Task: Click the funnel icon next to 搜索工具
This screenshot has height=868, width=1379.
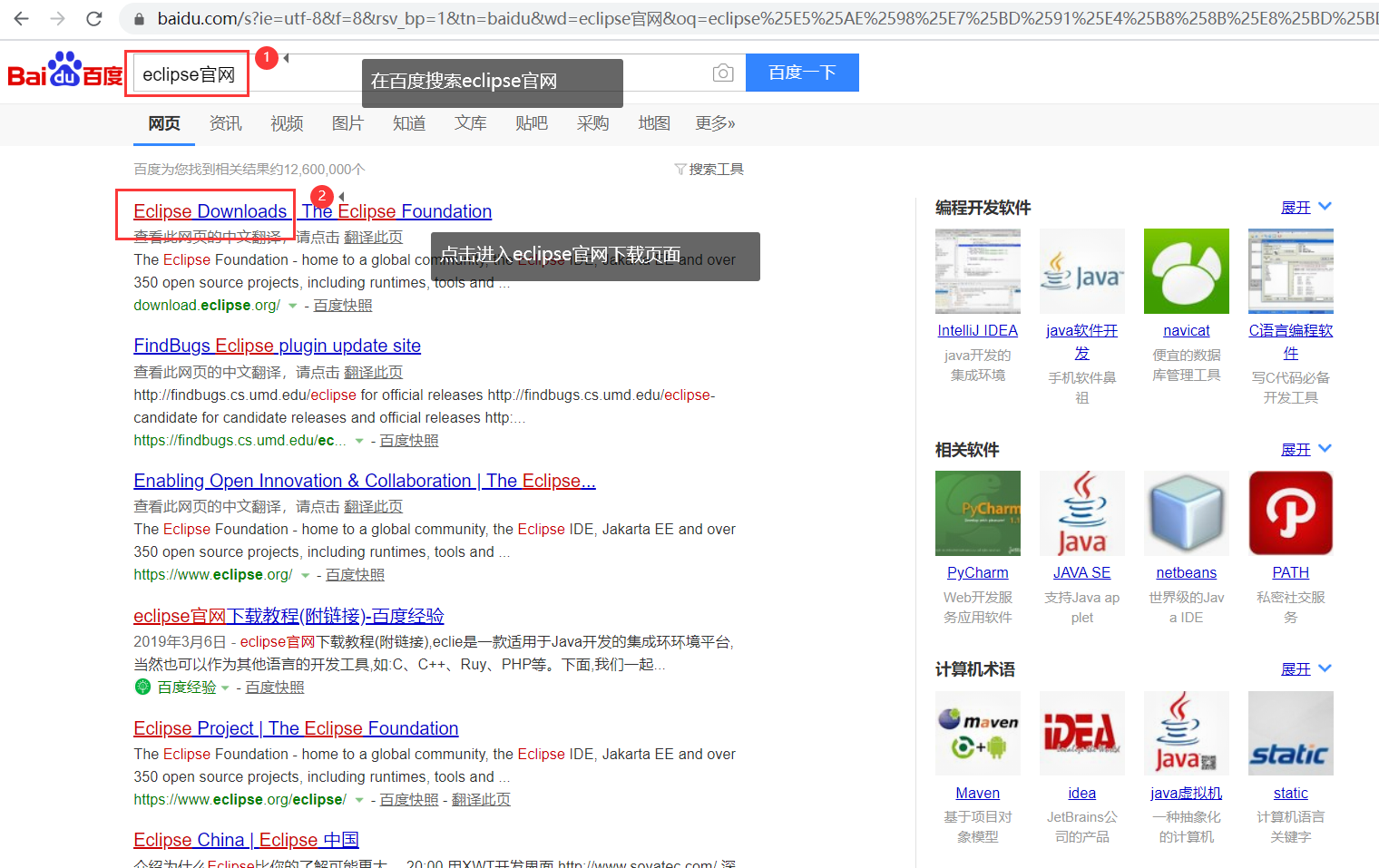Action: pos(679,169)
